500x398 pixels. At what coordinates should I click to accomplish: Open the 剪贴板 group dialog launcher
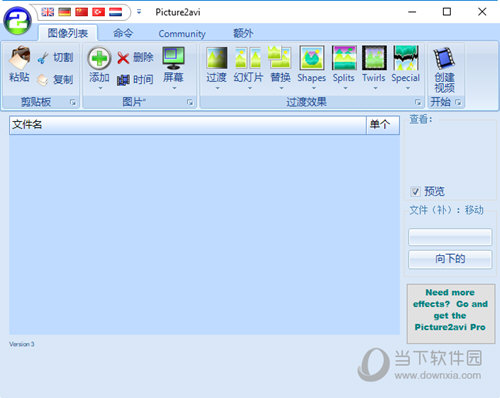click(x=73, y=102)
